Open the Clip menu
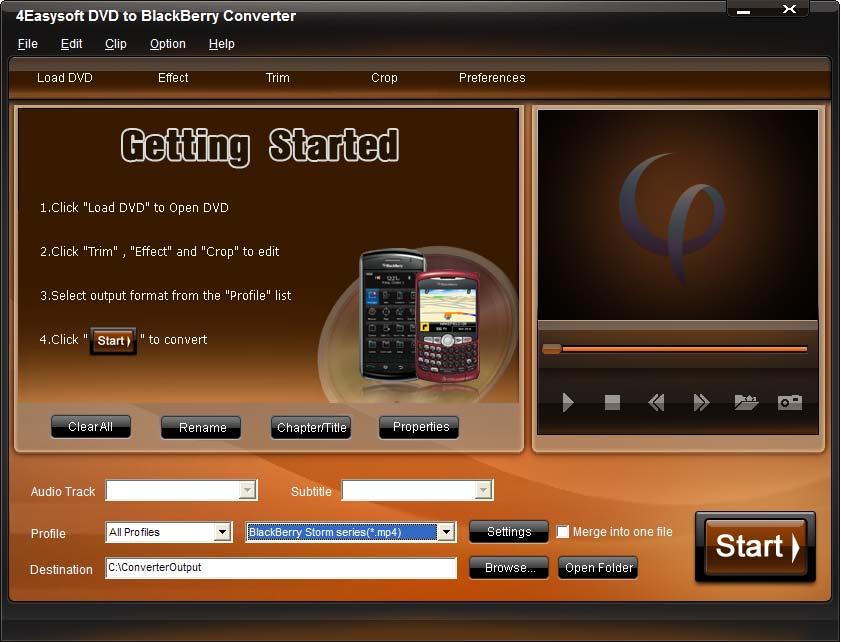841x642 pixels. [x=115, y=44]
